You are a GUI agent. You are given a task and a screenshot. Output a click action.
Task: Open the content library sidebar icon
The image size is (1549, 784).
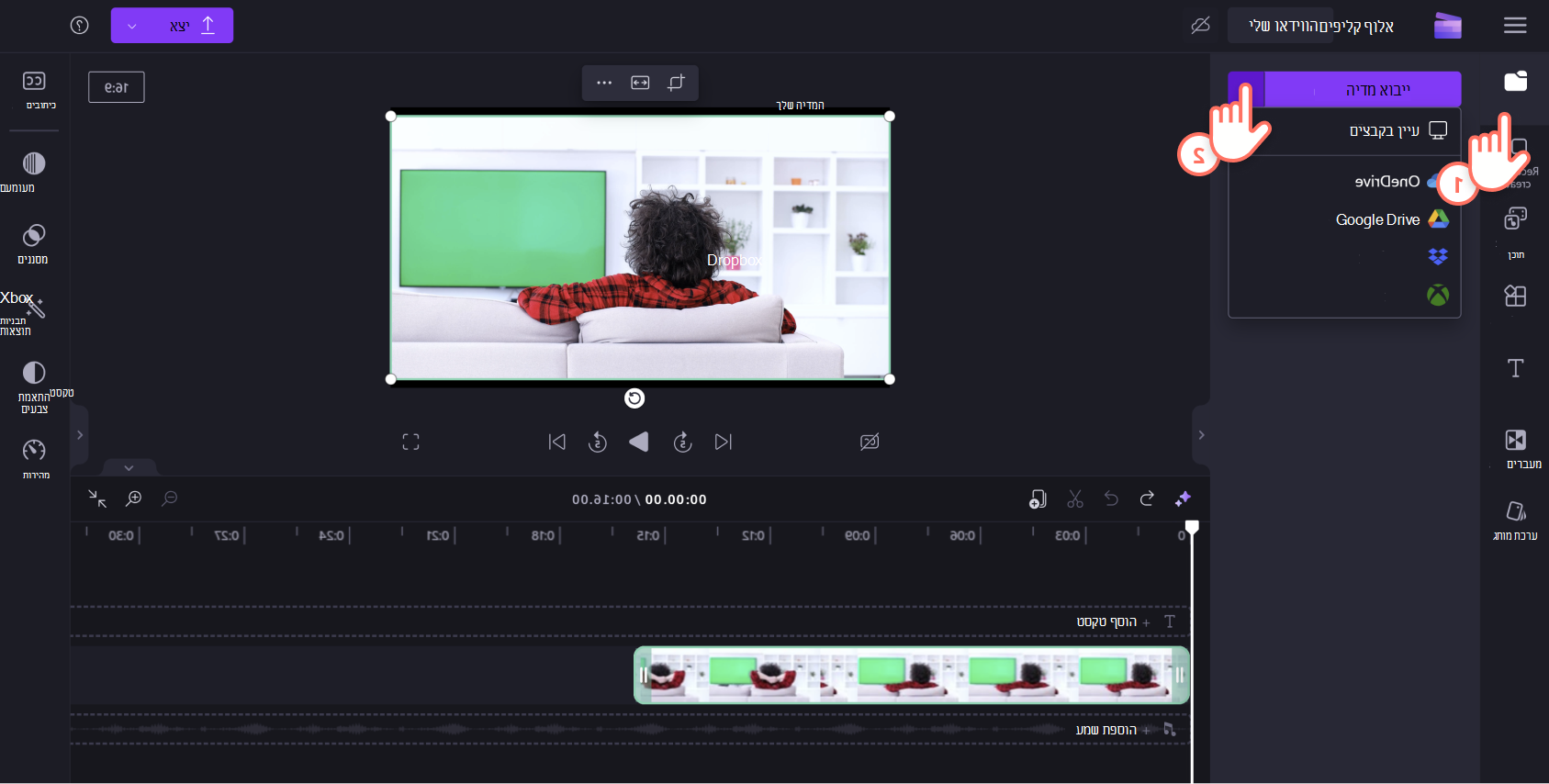tap(1516, 218)
